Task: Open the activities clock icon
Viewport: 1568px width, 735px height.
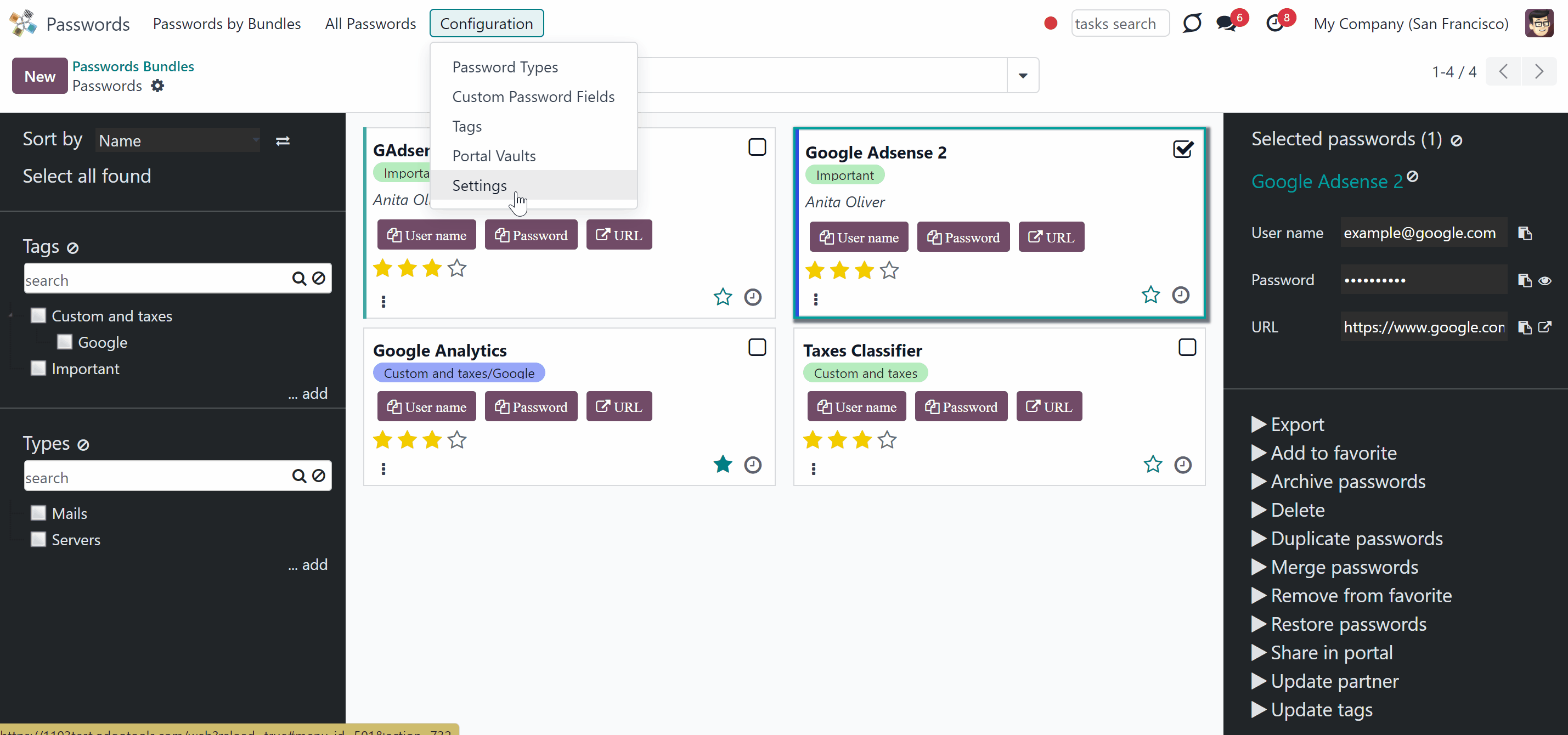Action: tap(1274, 24)
